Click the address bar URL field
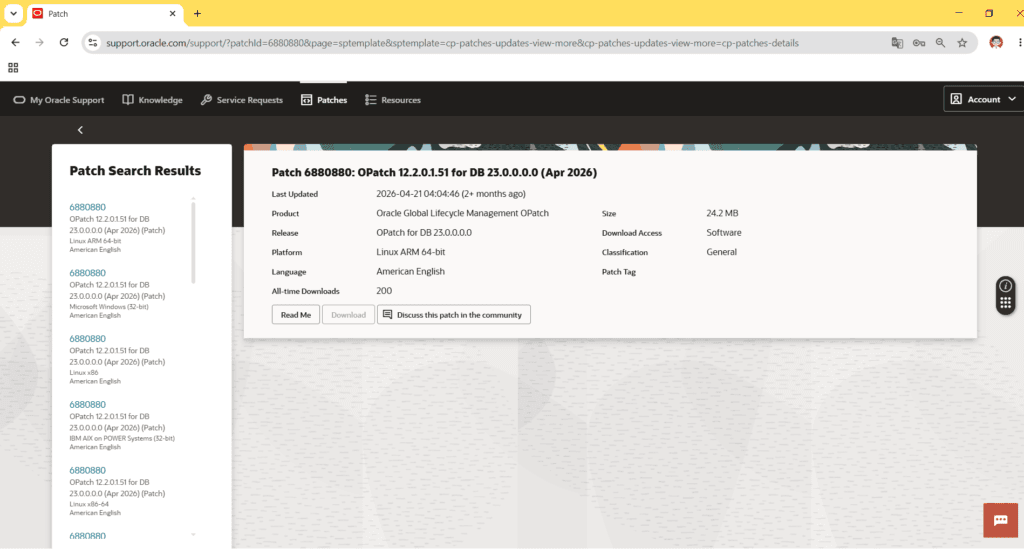 [x=452, y=43]
